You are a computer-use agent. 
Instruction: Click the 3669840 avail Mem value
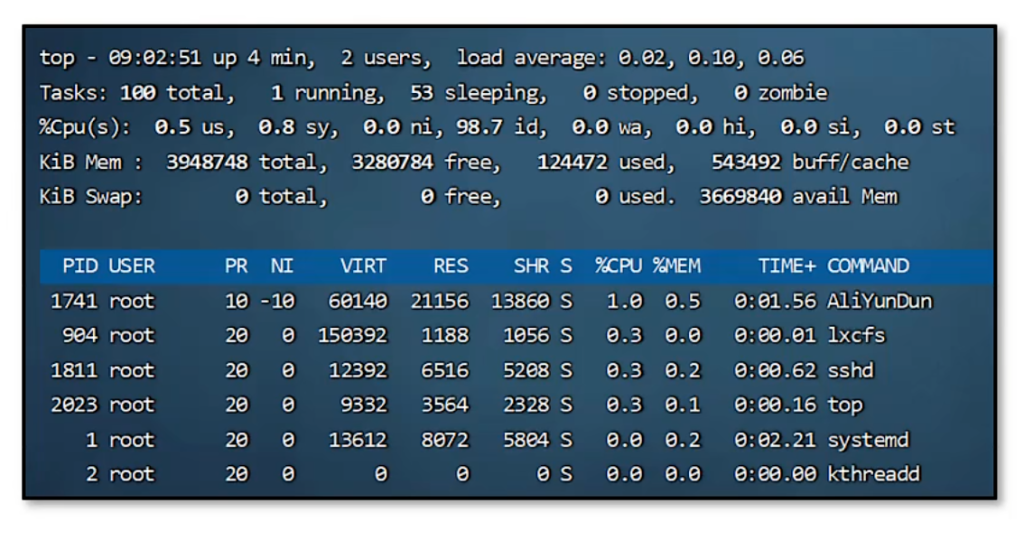740,197
